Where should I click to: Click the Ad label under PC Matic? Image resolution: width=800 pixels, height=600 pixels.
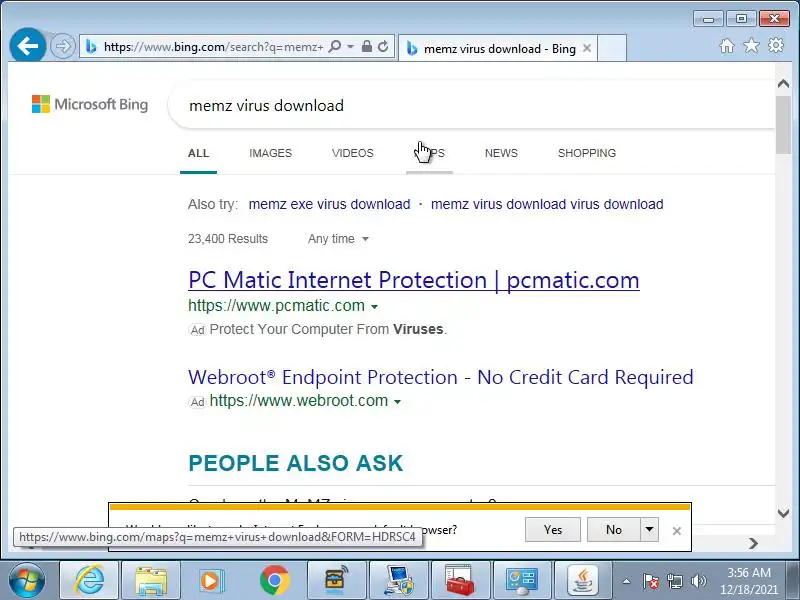click(x=197, y=330)
